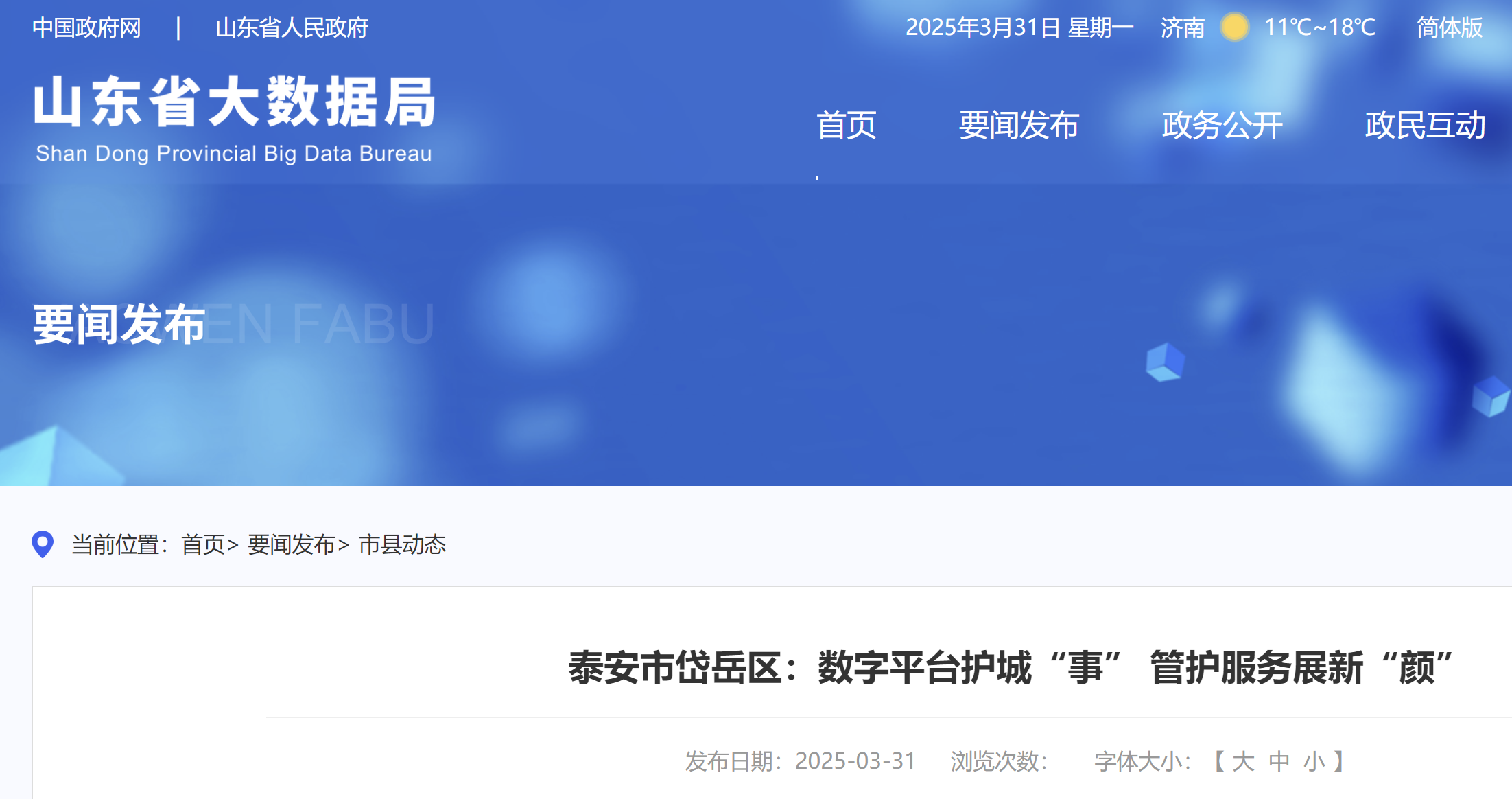
Task: Click 首页 in the breadcrumb trail
Action: click(203, 544)
